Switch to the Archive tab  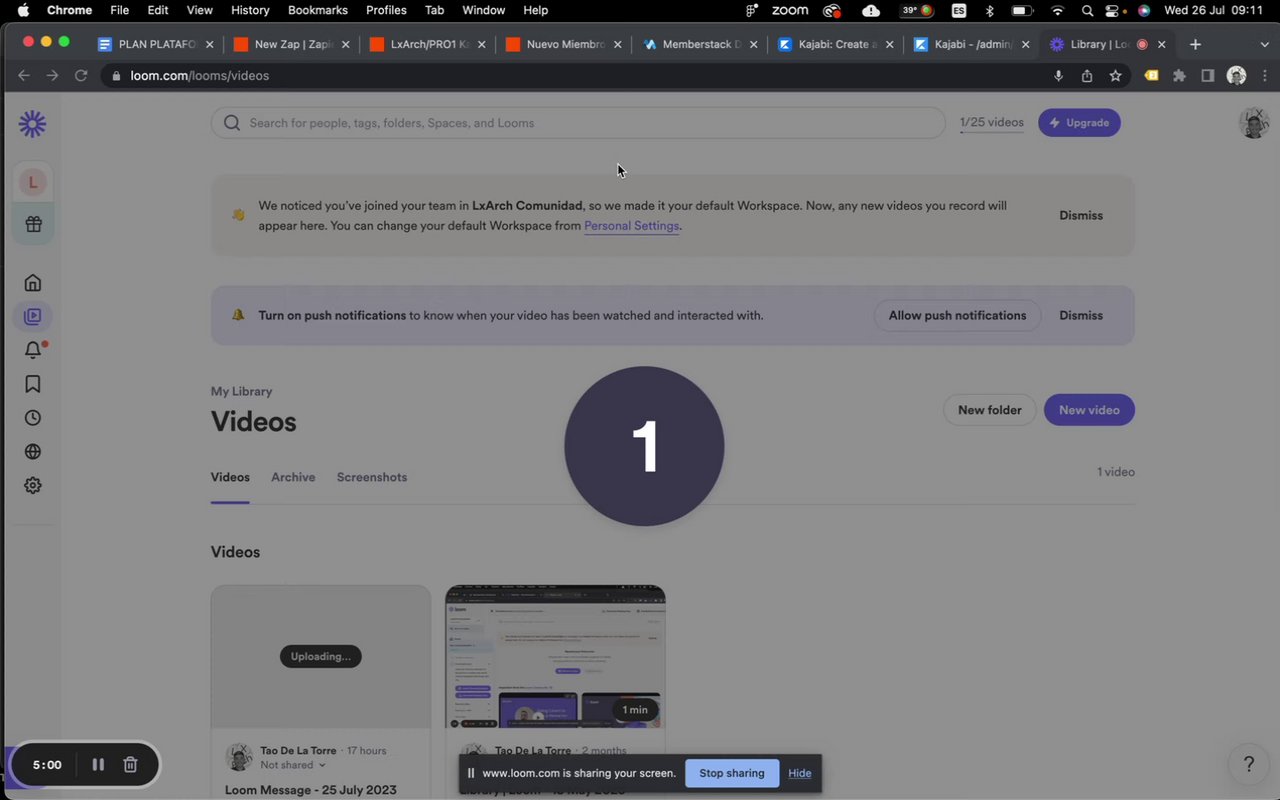coord(293,477)
